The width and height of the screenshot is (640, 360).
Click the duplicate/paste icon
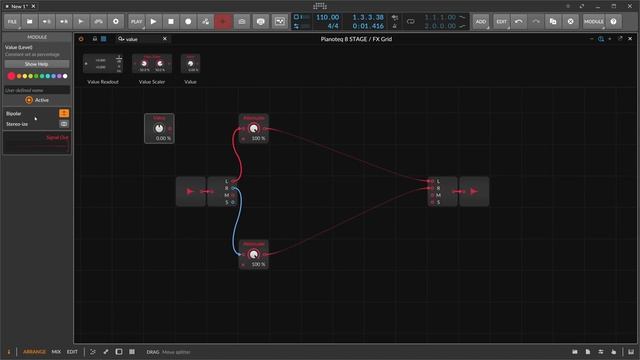pos(553,22)
